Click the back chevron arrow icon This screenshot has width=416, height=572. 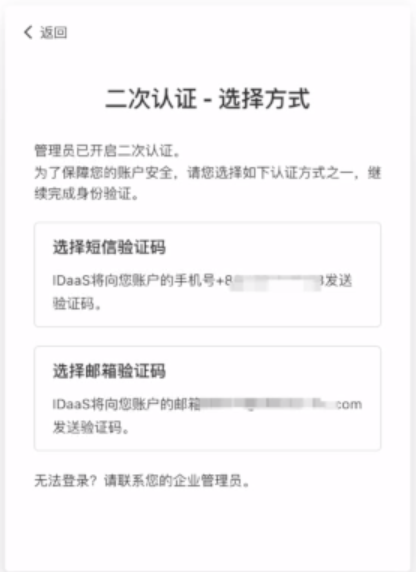pos(28,32)
